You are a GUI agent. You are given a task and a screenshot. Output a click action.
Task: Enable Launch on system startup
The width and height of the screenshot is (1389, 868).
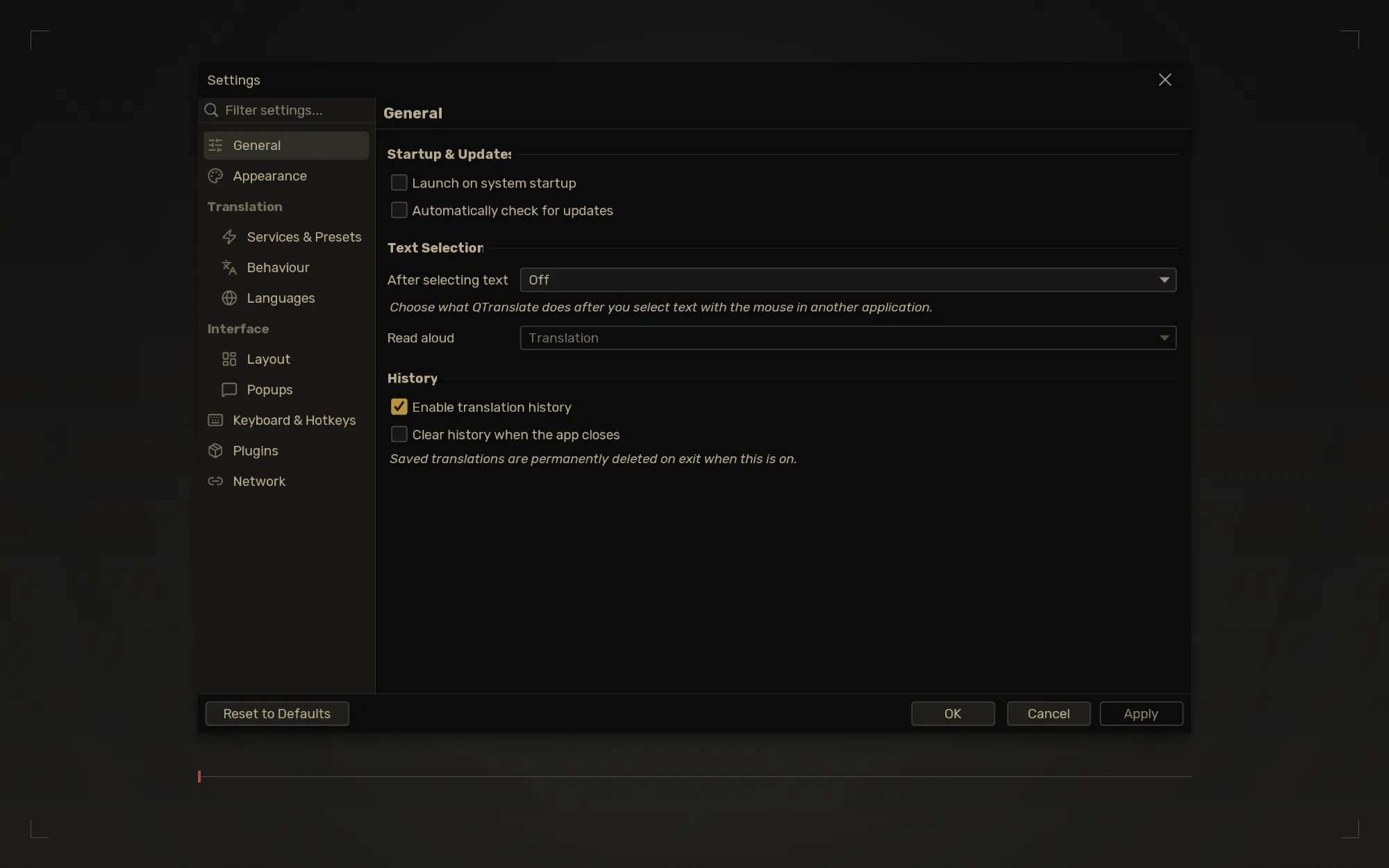point(399,183)
